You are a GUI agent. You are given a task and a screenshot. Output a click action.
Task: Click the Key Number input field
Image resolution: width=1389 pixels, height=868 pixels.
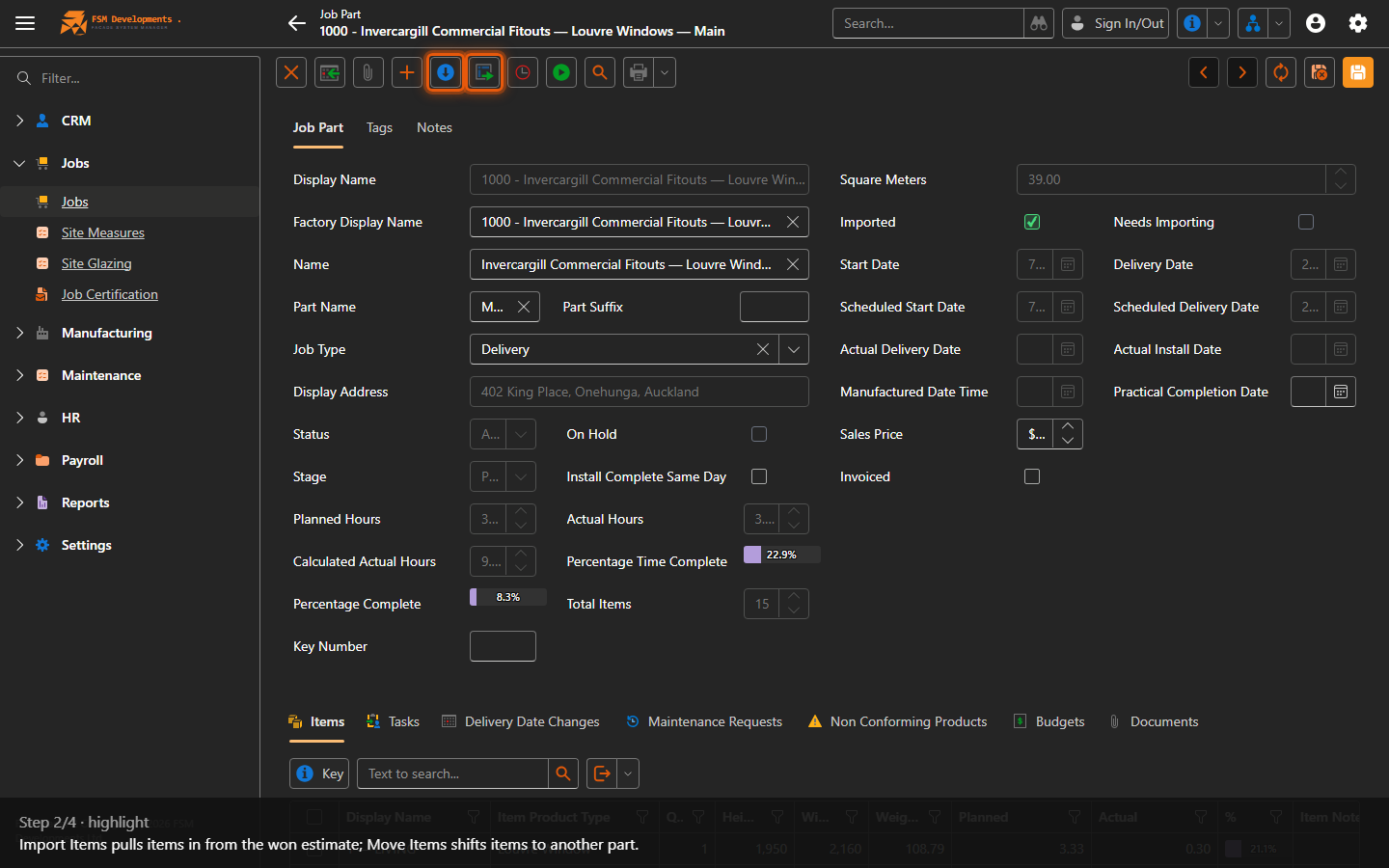(503, 646)
